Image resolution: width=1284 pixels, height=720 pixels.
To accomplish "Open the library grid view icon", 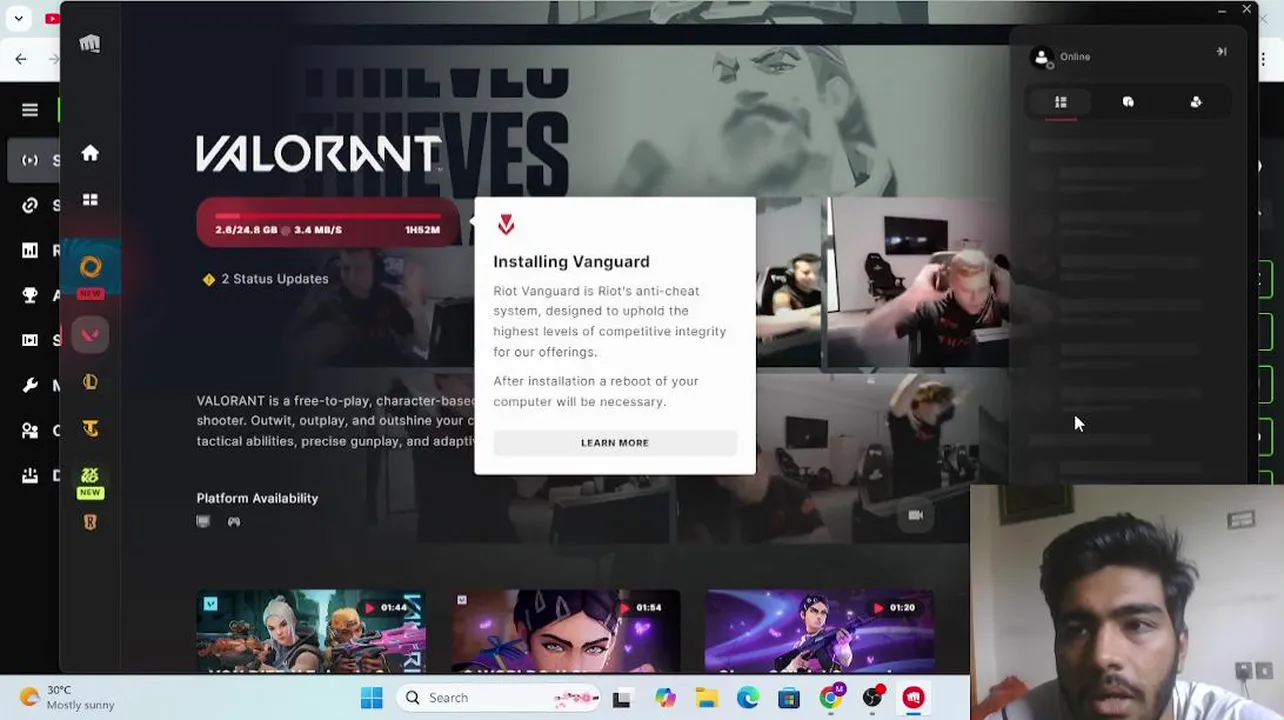I will (90, 200).
